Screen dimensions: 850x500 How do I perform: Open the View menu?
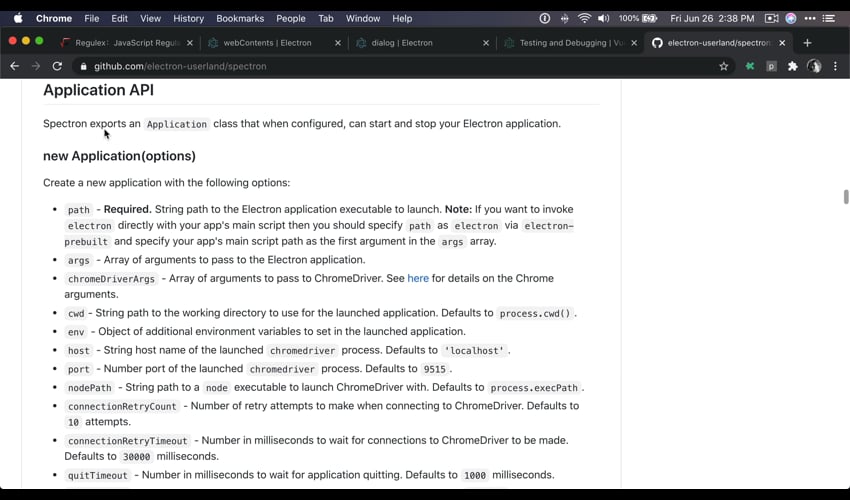150,18
